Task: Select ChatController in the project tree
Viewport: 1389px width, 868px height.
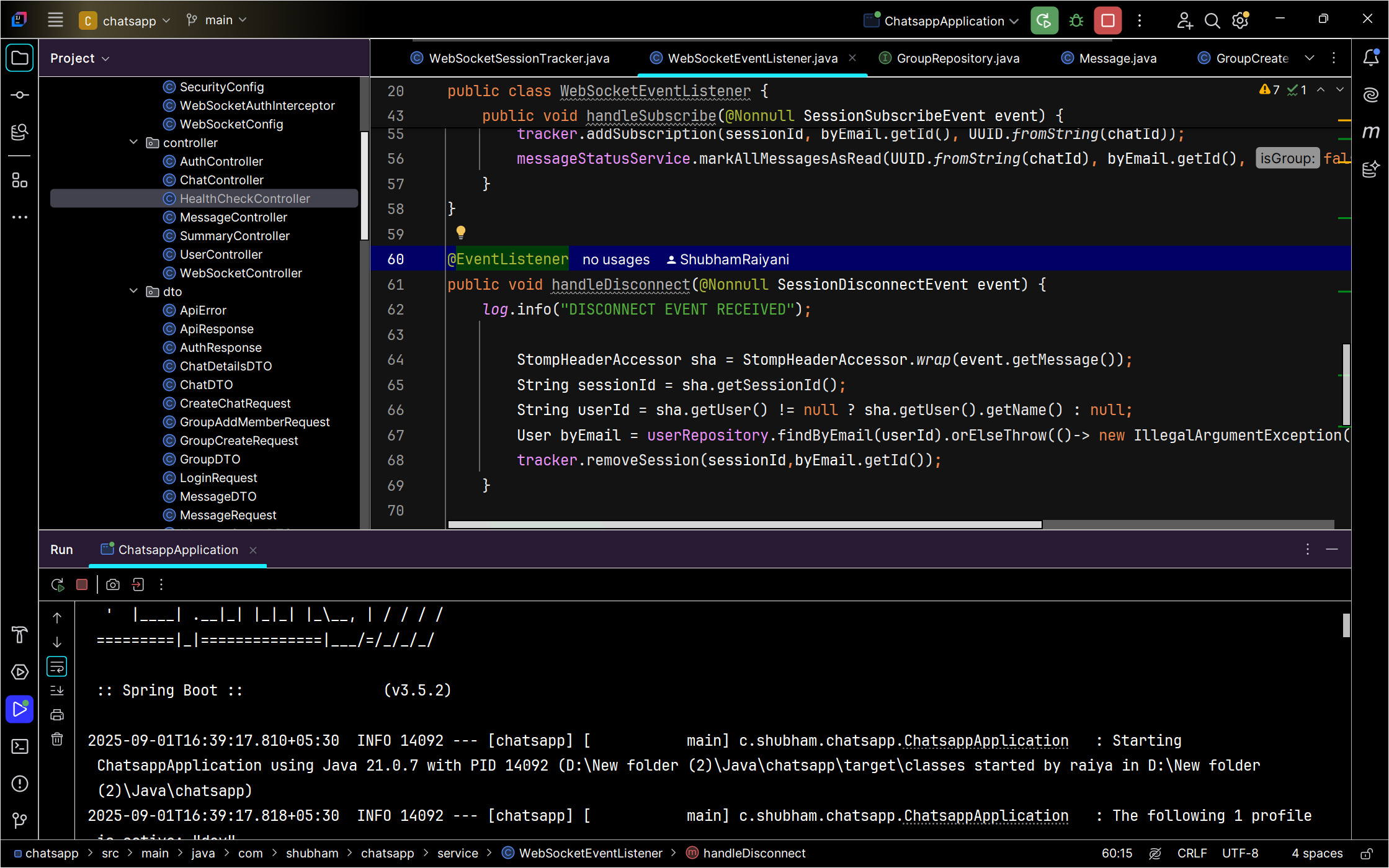Action: click(x=213, y=180)
